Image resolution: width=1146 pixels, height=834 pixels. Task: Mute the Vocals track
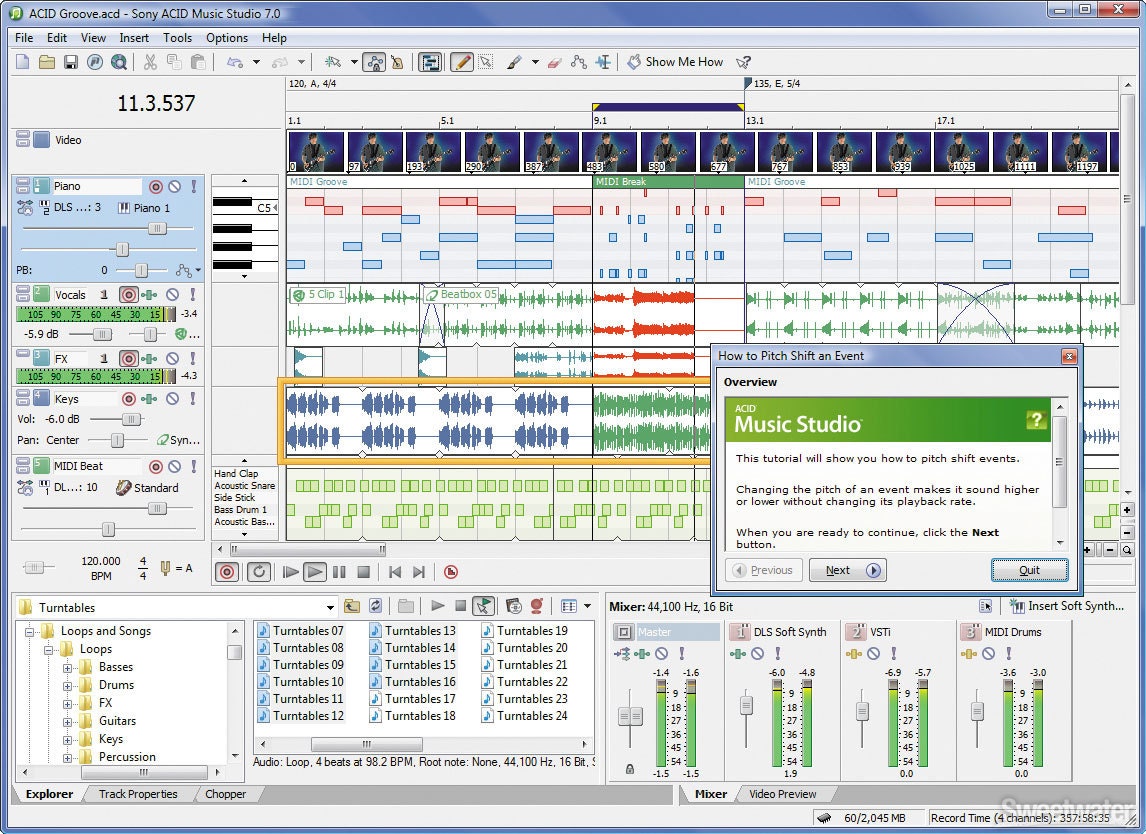(x=172, y=295)
